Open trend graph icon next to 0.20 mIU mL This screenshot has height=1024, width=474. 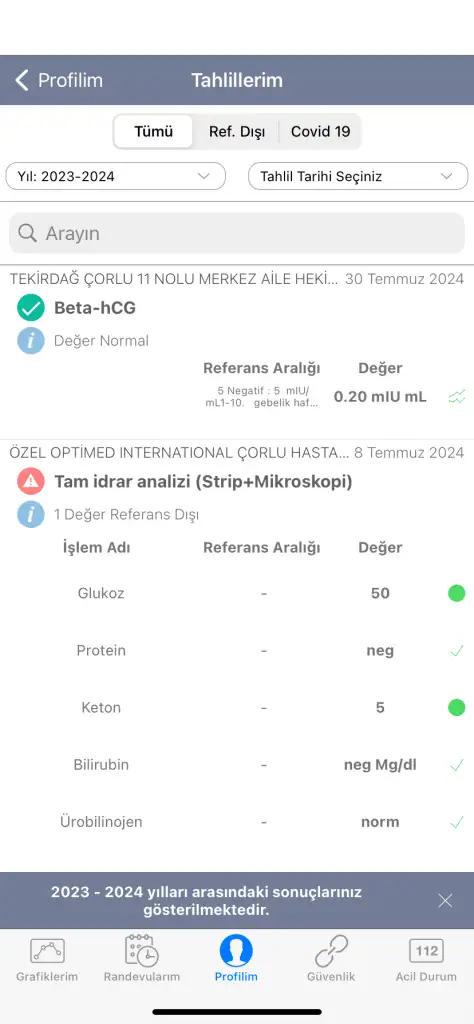coord(457,396)
